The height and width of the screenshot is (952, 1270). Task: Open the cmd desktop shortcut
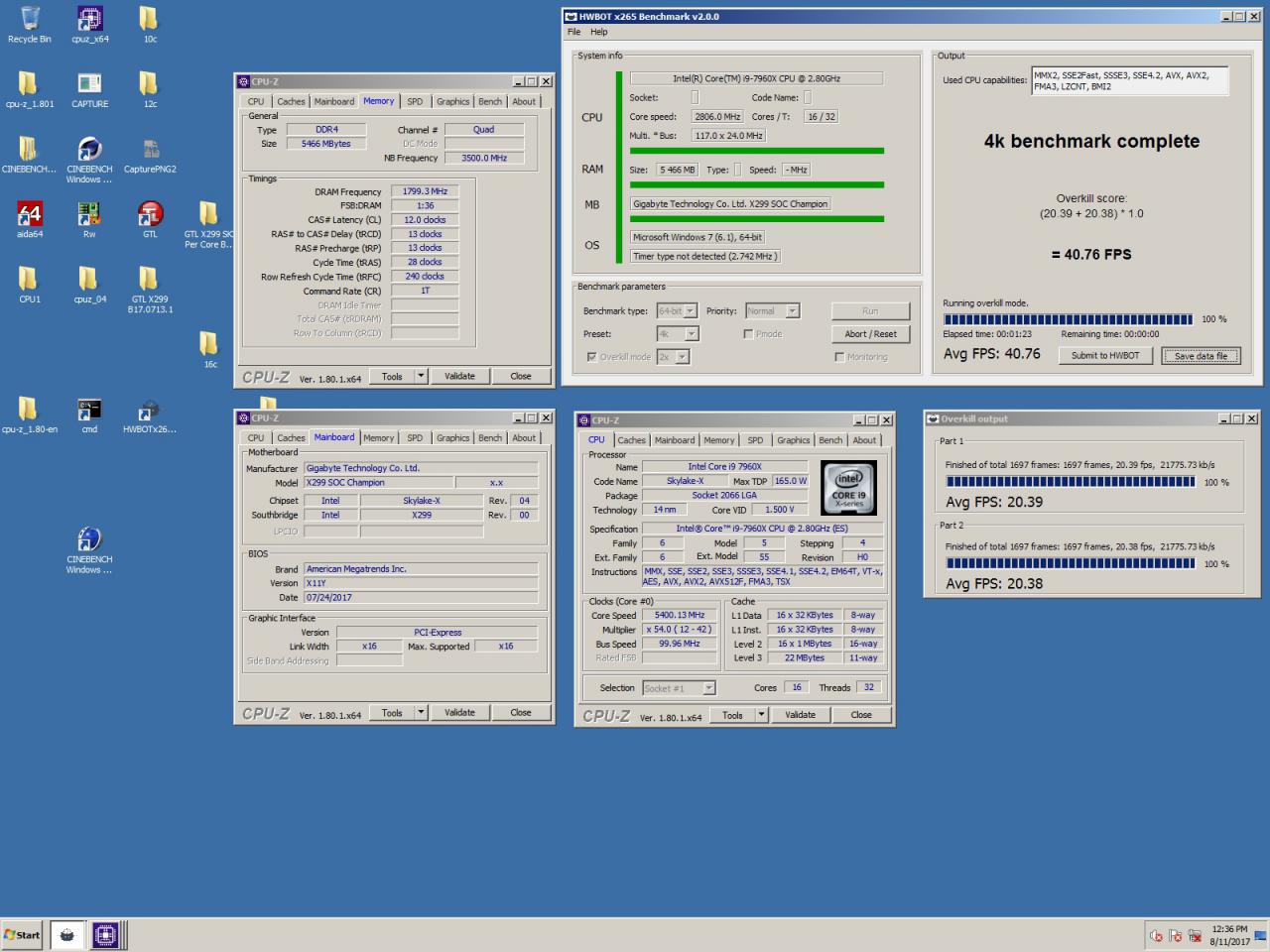pyautogui.click(x=89, y=416)
